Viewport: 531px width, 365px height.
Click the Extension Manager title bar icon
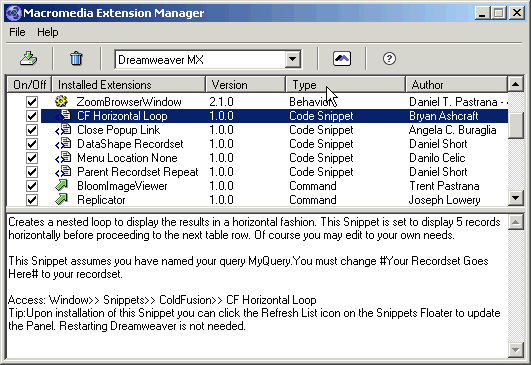pos(14,13)
